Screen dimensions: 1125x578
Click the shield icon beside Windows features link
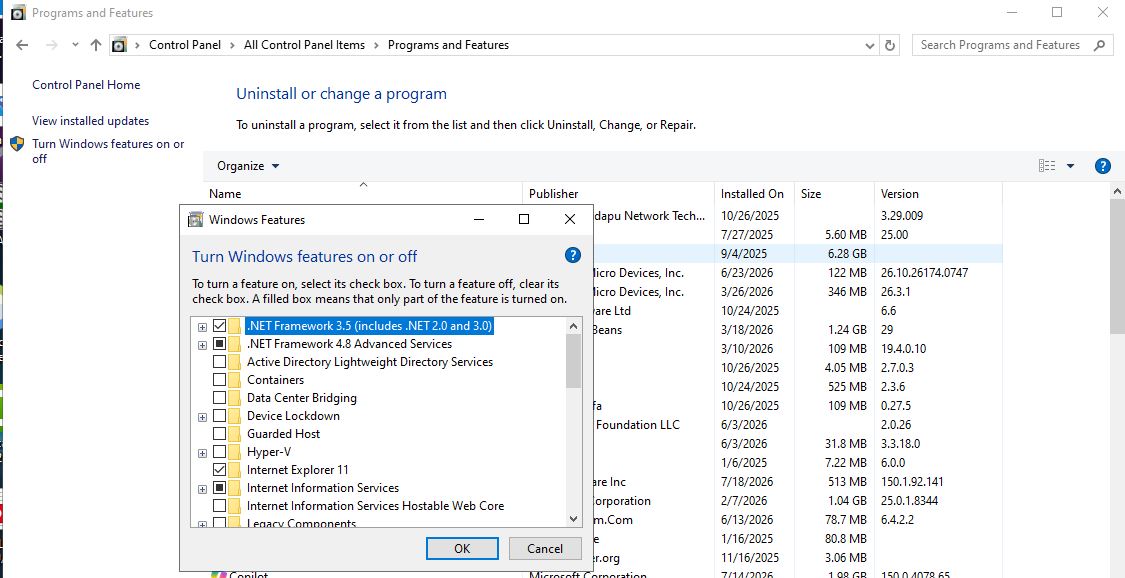17,143
